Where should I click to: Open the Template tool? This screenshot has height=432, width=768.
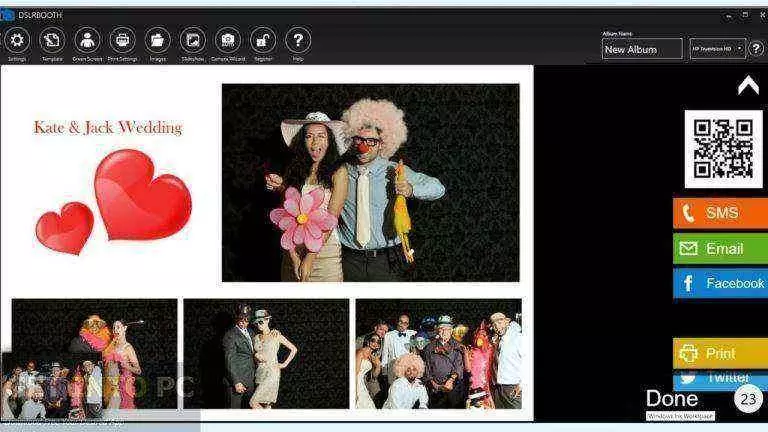coord(51,40)
